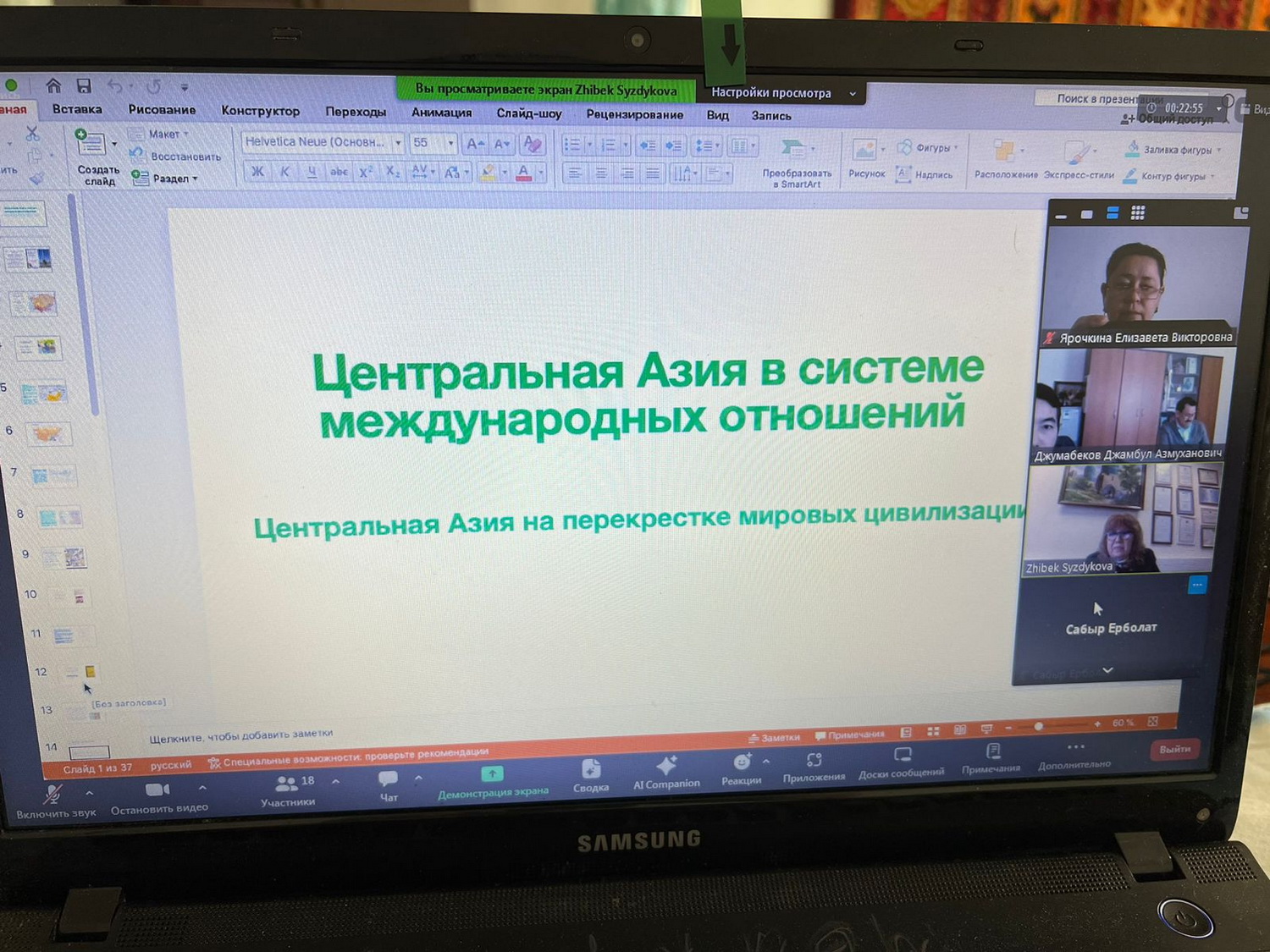Toggle bold with the Ж button
This screenshot has height=952, width=1270.
[257, 172]
